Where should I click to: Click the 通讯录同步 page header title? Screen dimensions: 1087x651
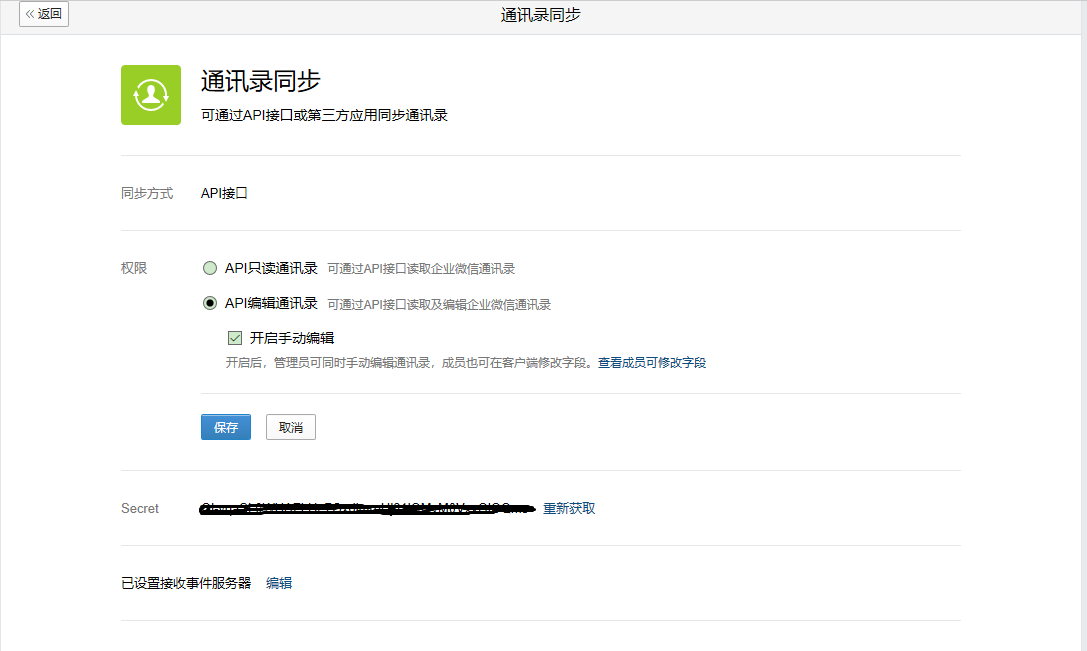pos(541,15)
